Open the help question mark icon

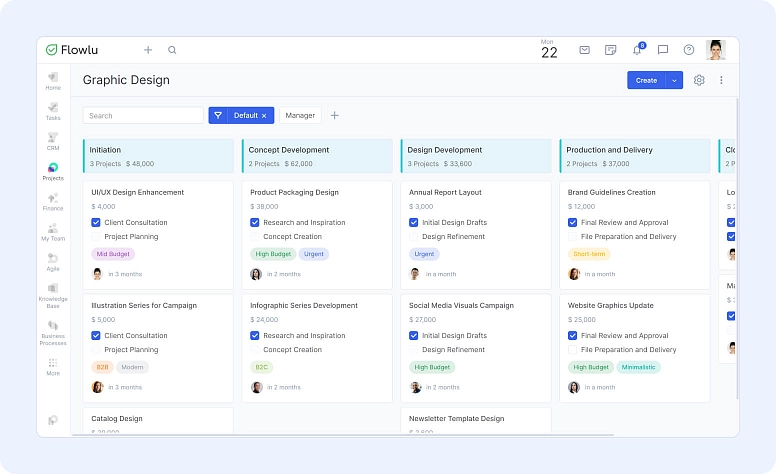pyautogui.click(x=689, y=50)
